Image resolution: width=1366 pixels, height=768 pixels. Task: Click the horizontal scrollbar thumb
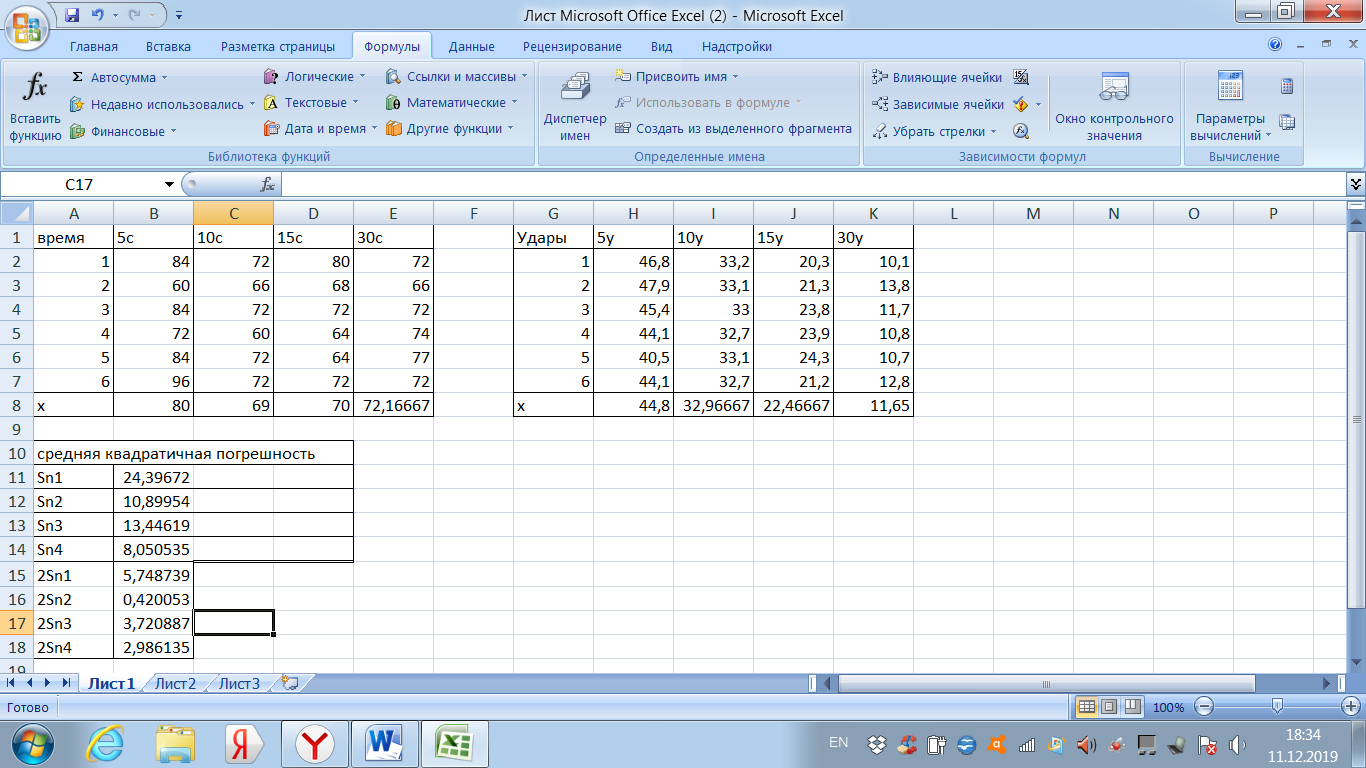[x=1046, y=684]
